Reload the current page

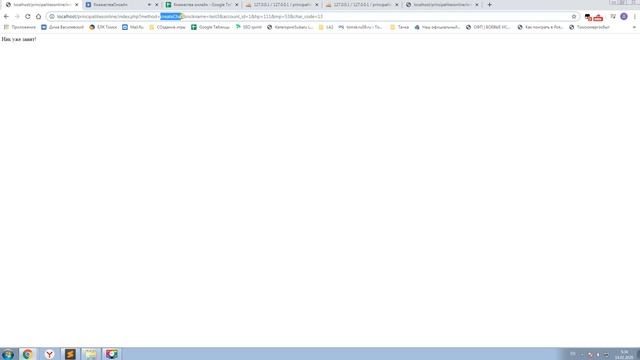(28, 16)
